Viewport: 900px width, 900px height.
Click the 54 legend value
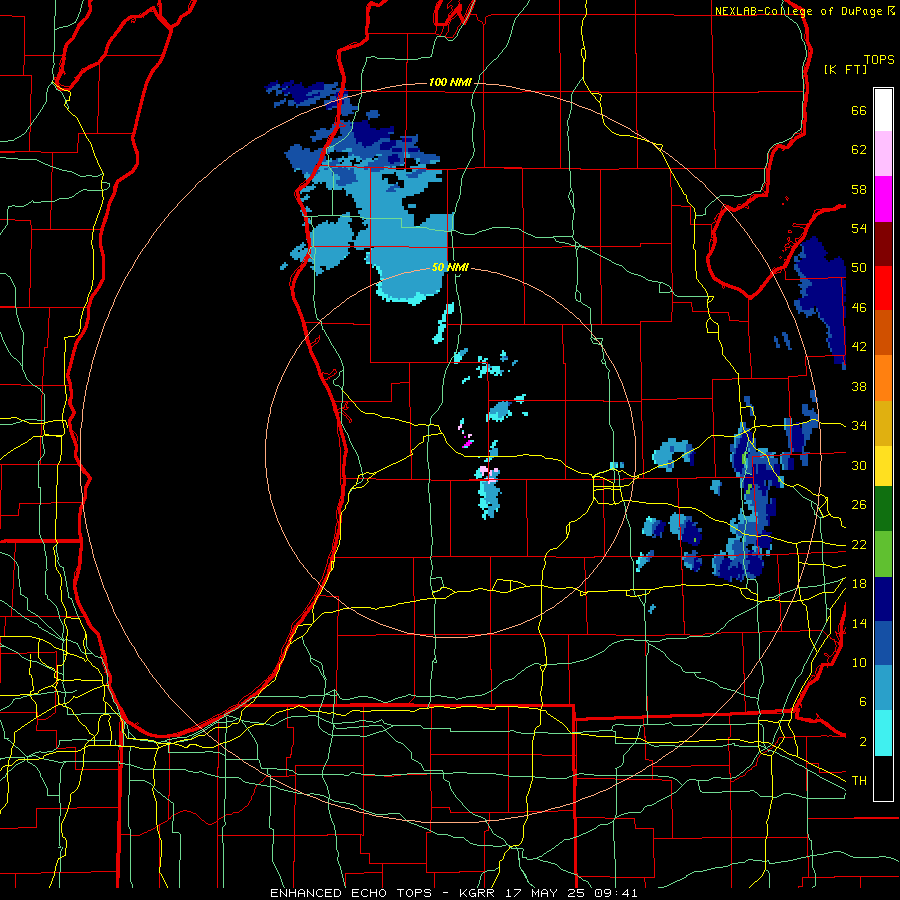point(859,228)
